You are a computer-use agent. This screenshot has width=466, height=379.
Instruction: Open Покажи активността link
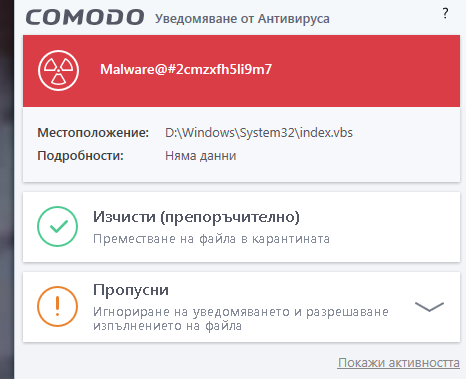pos(399,363)
